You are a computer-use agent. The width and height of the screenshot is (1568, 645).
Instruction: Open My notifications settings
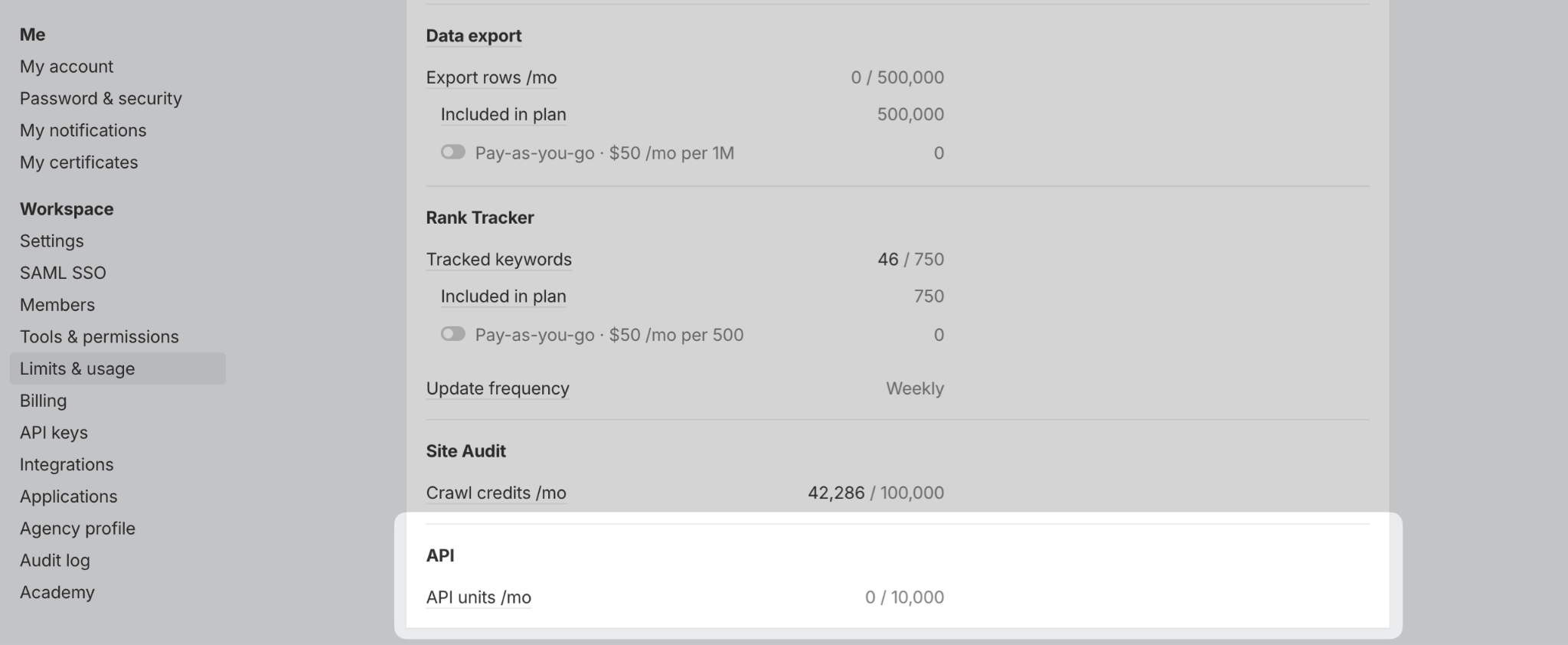[83, 130]
